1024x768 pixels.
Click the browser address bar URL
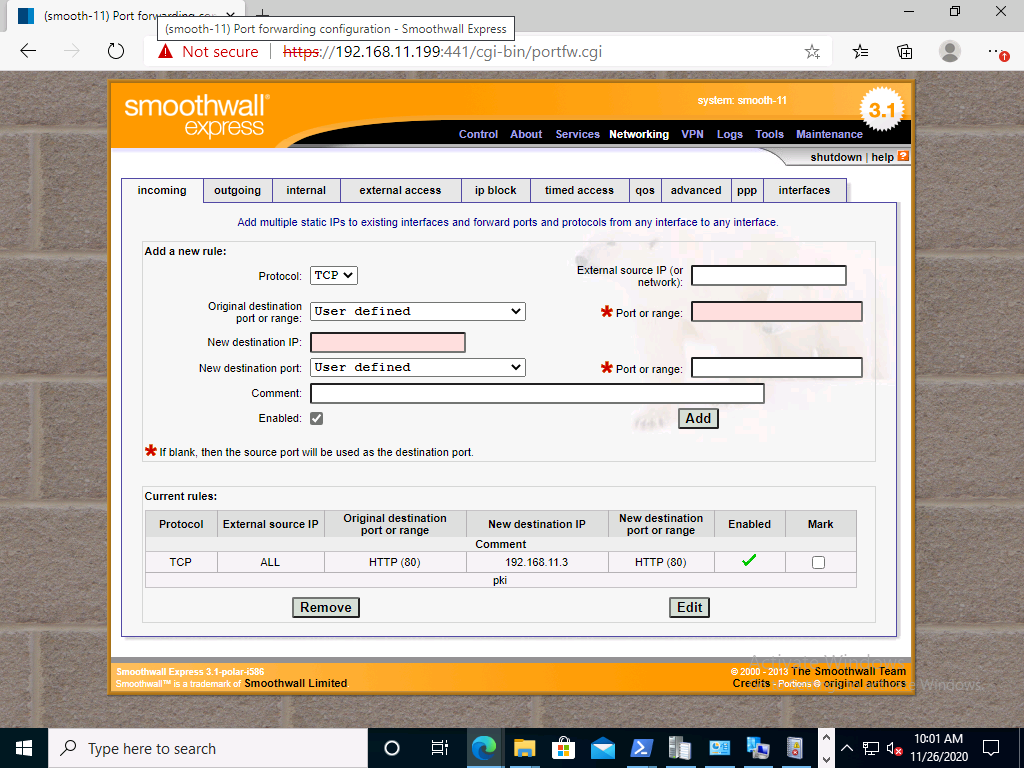click(x=442, y=52)
